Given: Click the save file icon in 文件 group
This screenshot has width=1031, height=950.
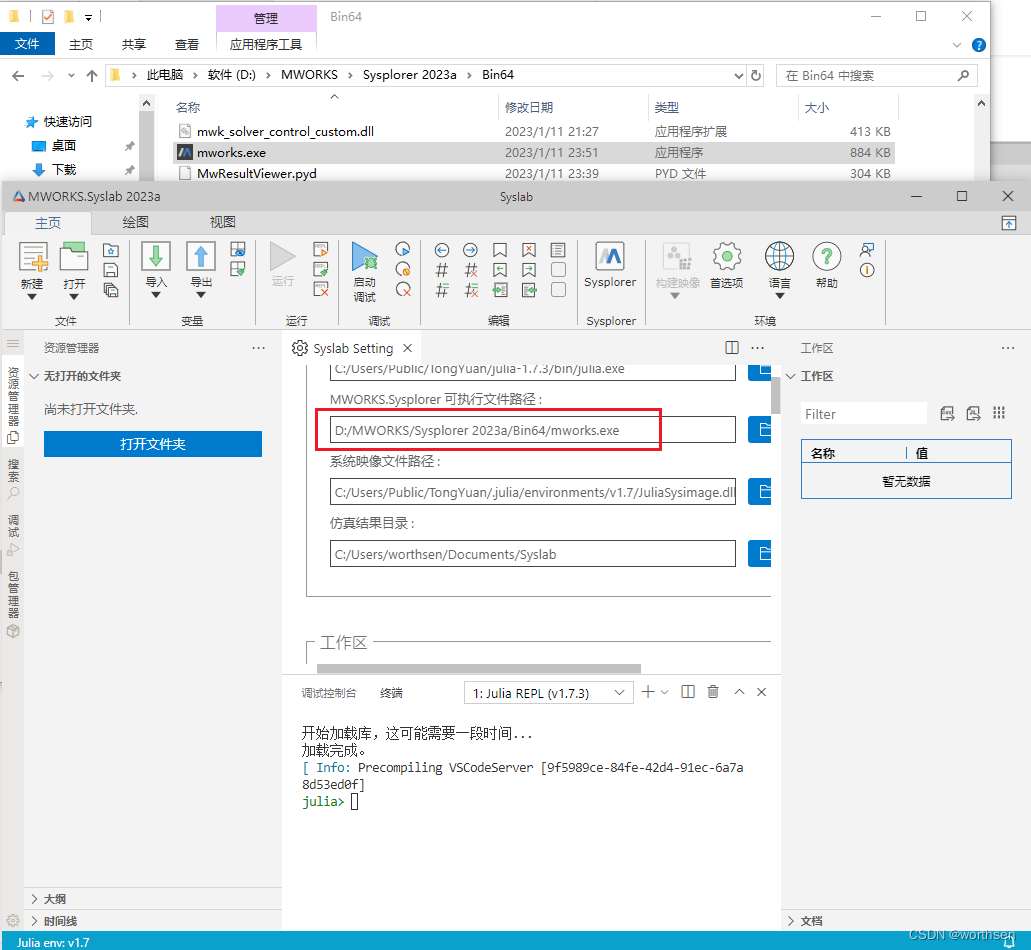Looking at the screenshot, I should [111, 270].
